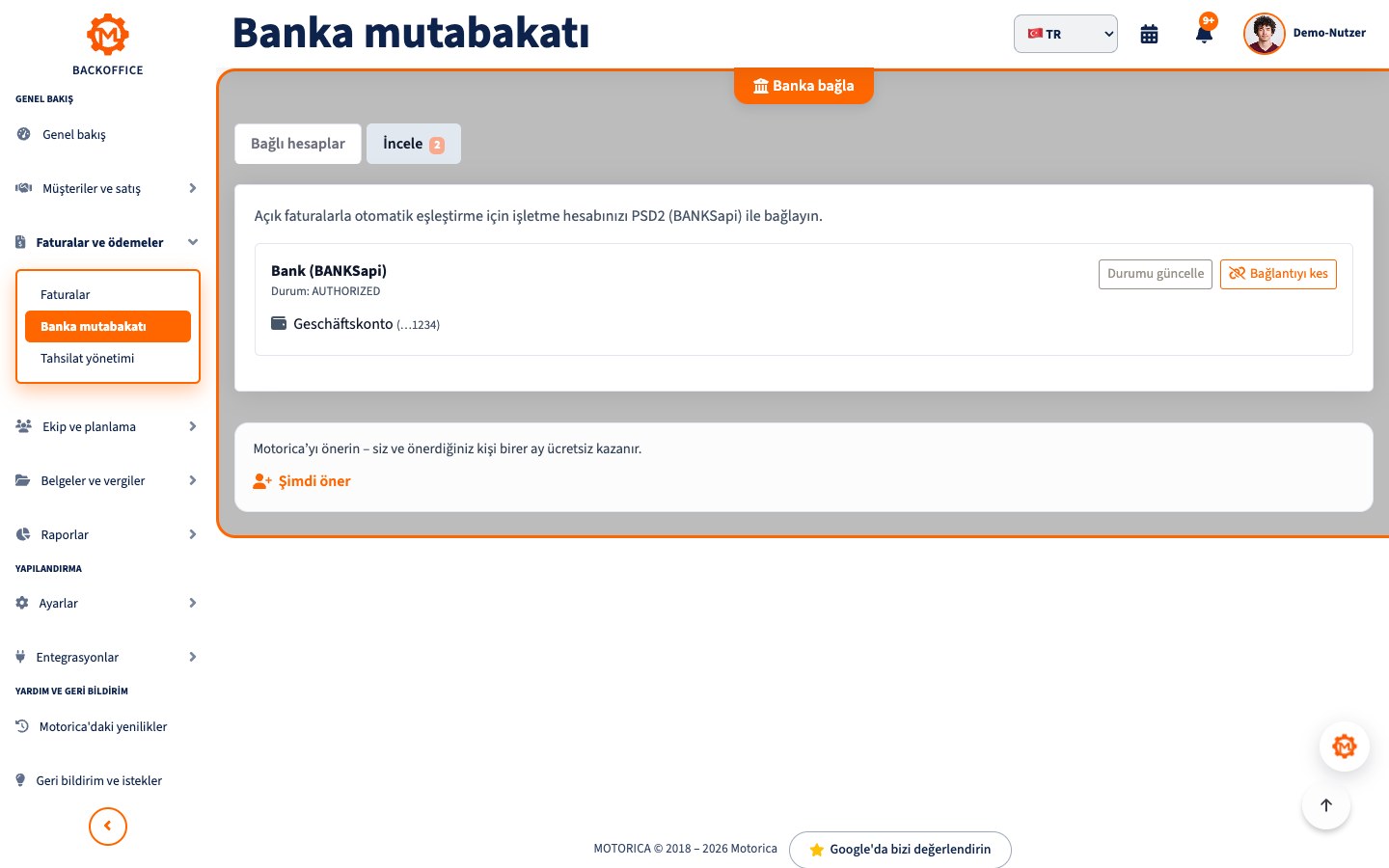
Task: Switch to Bağlı hesaplar tab
Action: coord(298,144)
